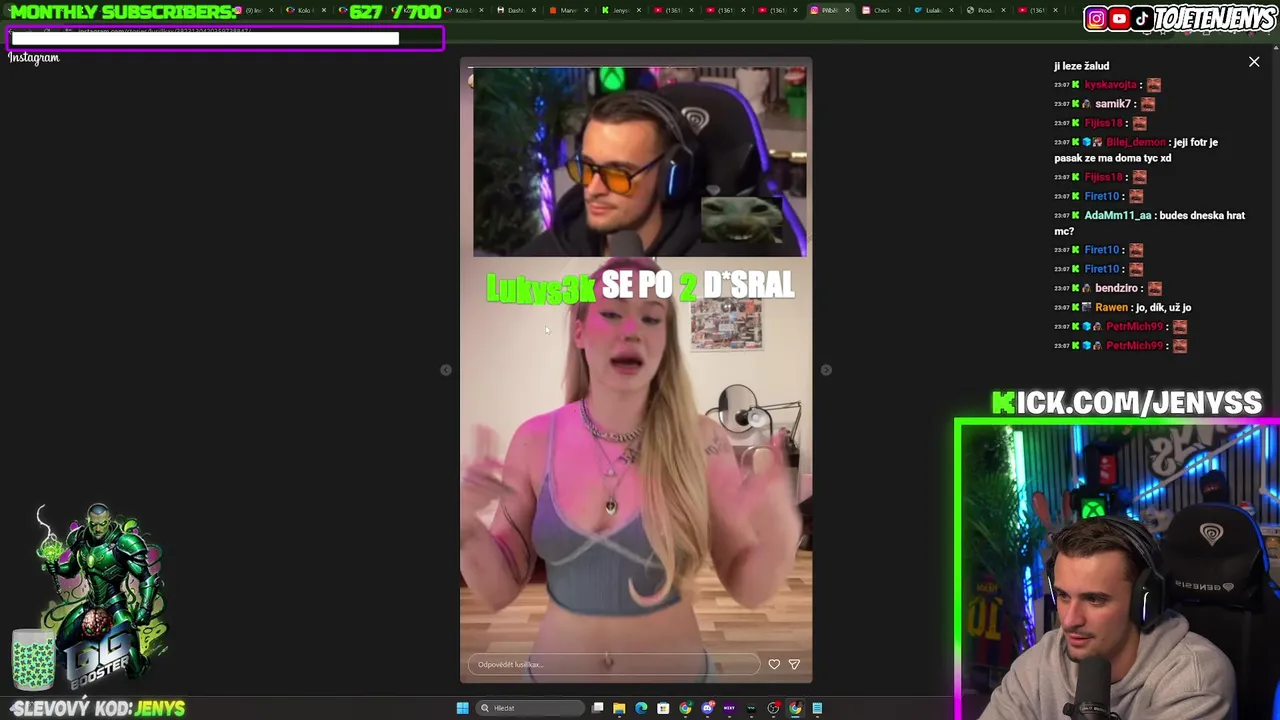Close the Instagram story viewer
The image size is (1280, 720).
(x=1254, y=62)
